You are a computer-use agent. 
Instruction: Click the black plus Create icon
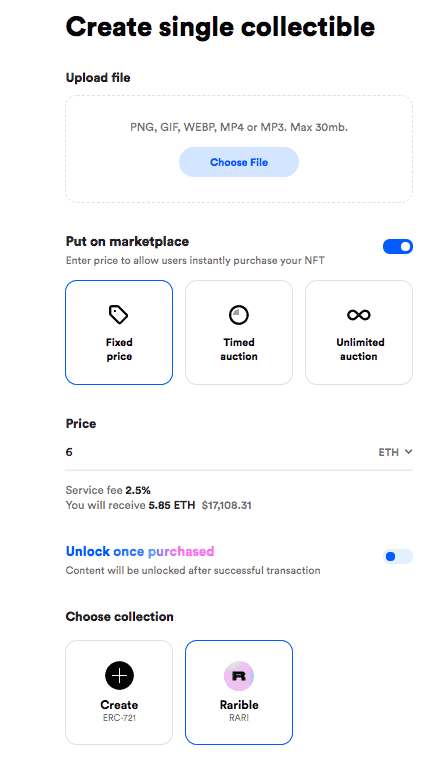(x=119, y=675)
